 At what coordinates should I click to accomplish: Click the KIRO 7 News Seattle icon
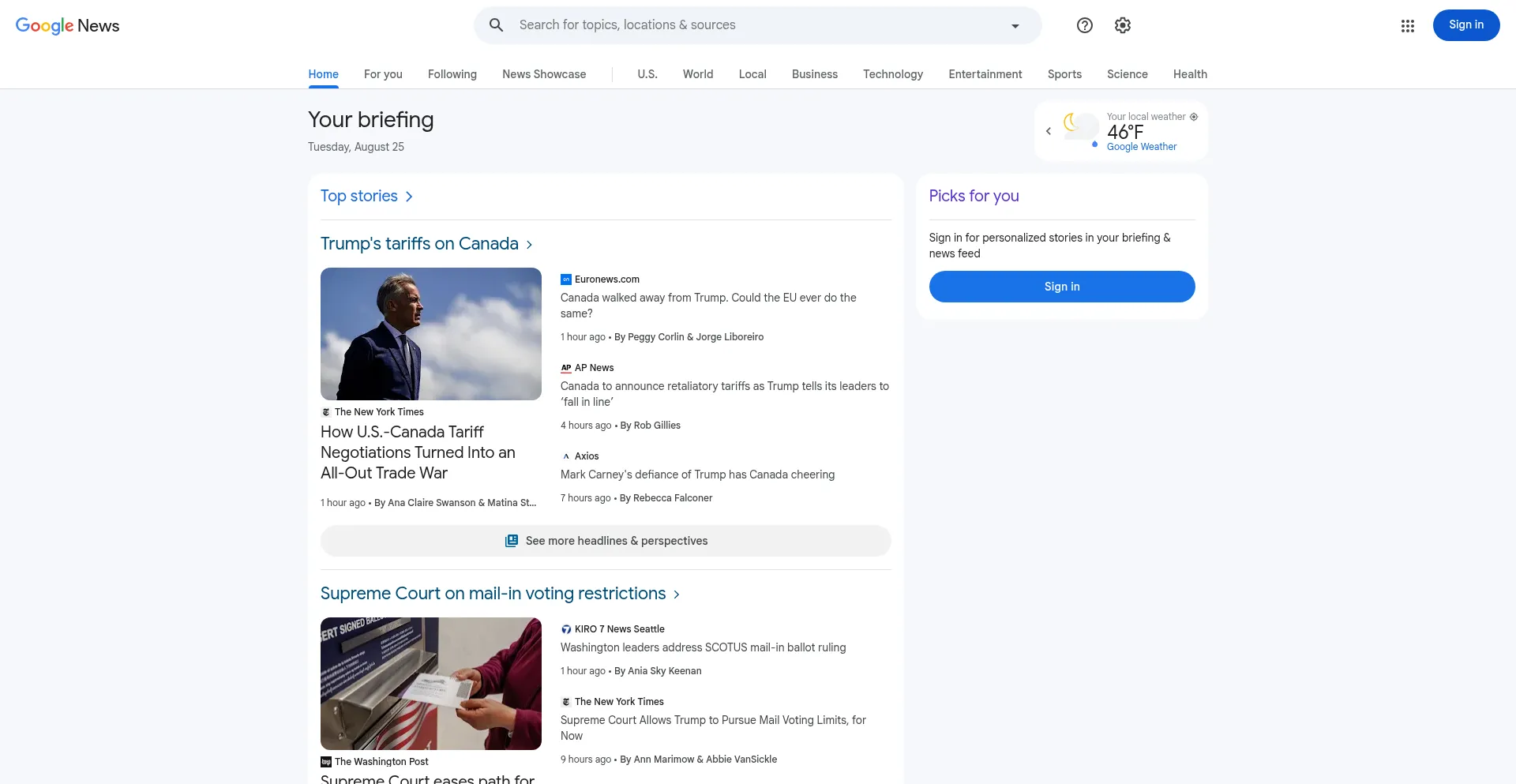coord(566,629)
